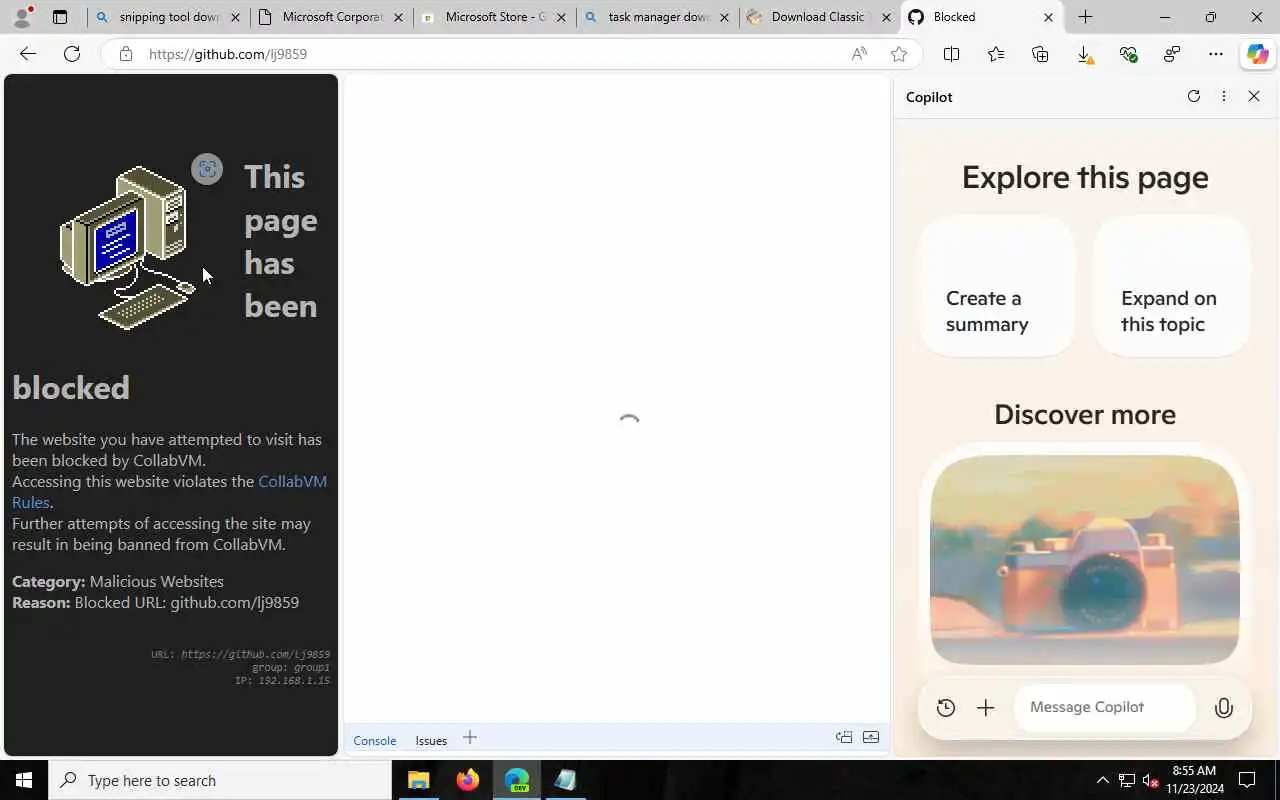Open the Favorites list icon

pyautogui.click(x=996, y=54)
